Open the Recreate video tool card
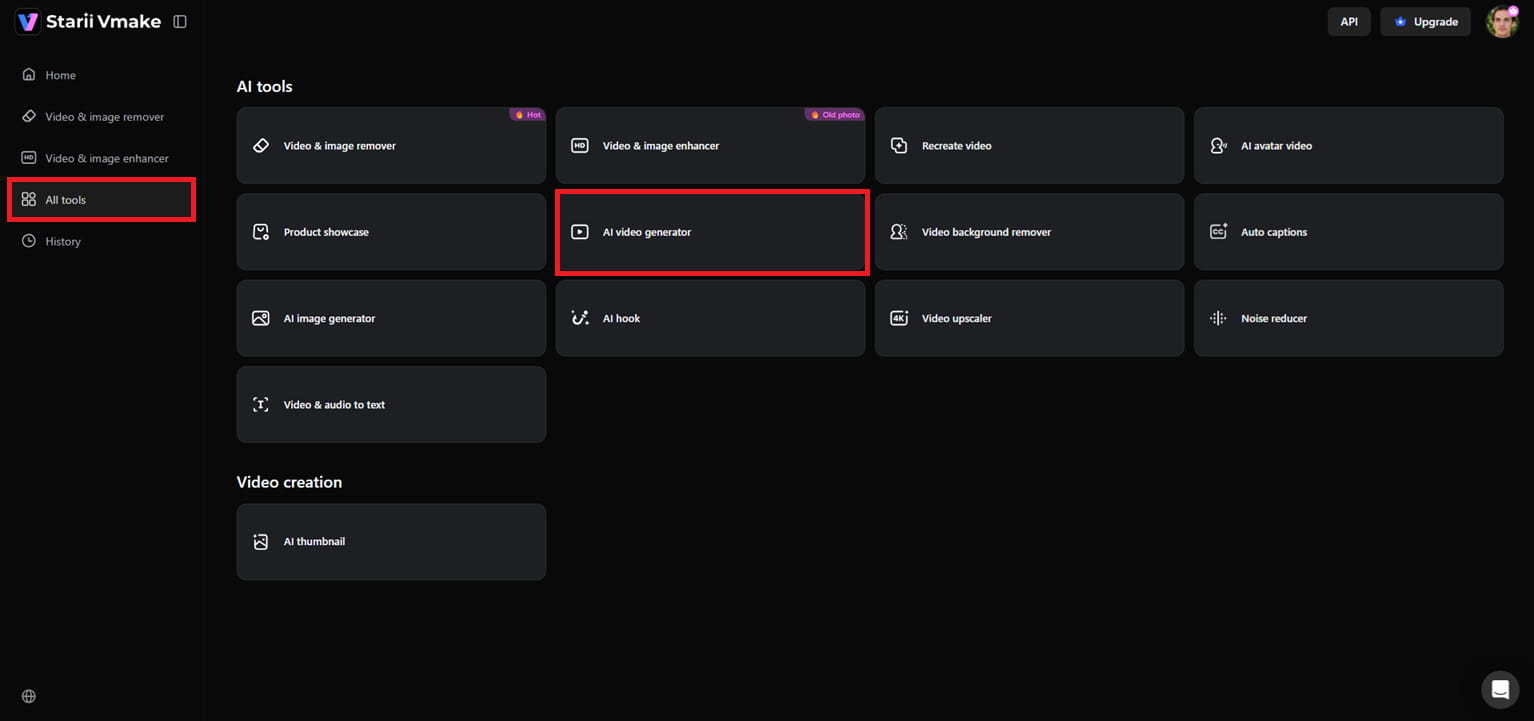1534x721 pixels. click(x=1029, y=145)
